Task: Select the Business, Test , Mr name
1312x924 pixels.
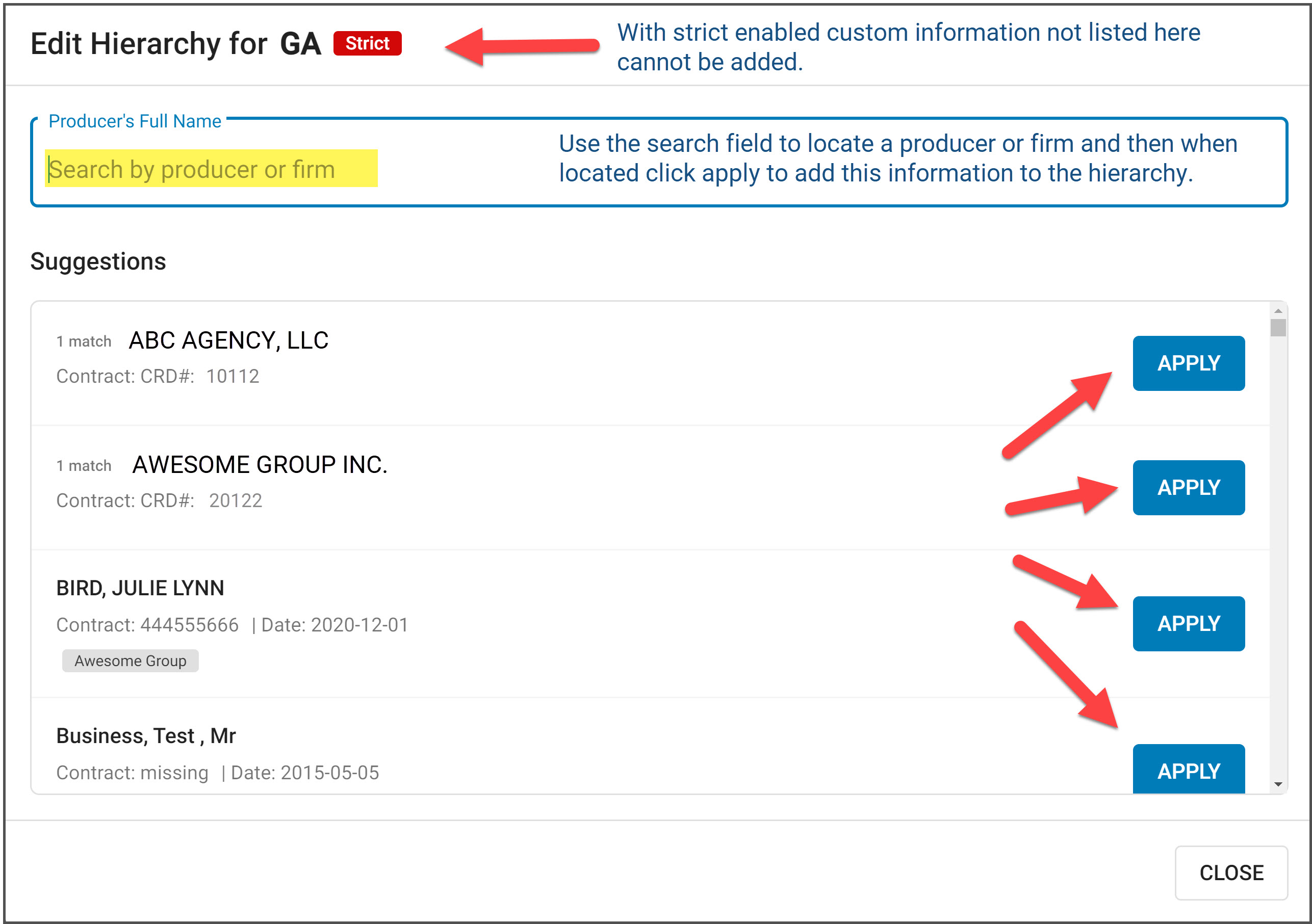Action: pos(146,736)
